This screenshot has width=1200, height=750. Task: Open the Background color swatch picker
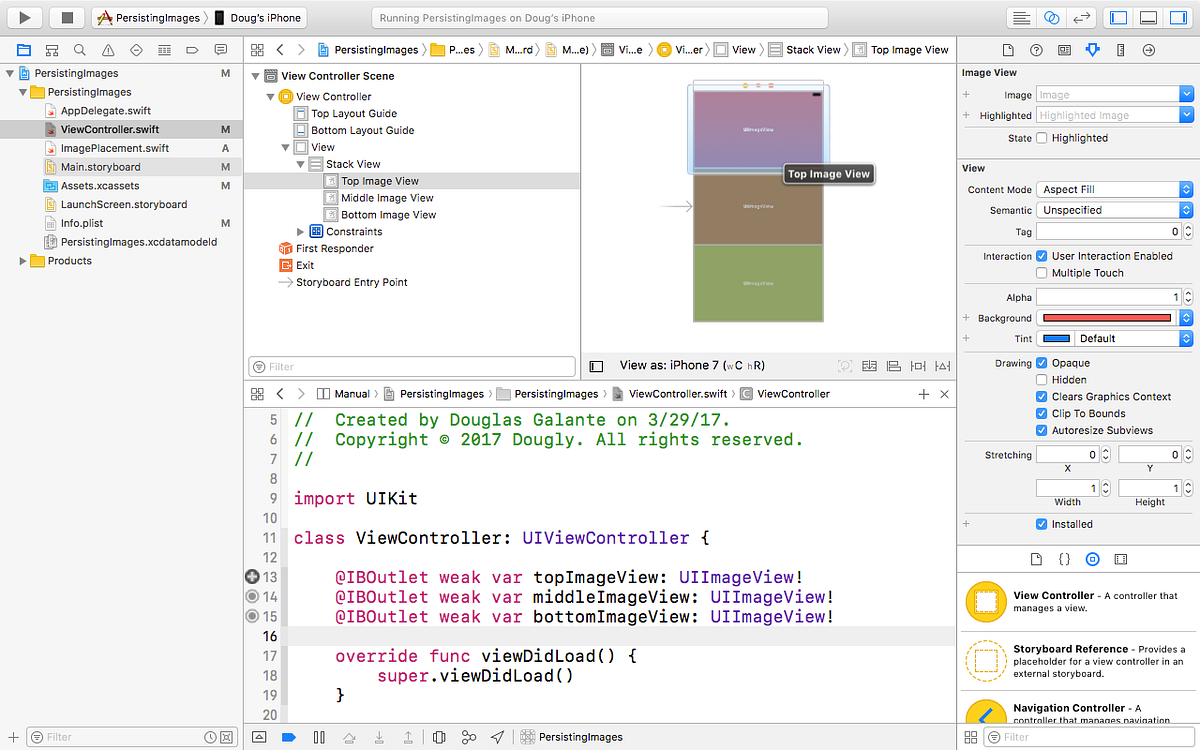click(x=1108, y=317)
